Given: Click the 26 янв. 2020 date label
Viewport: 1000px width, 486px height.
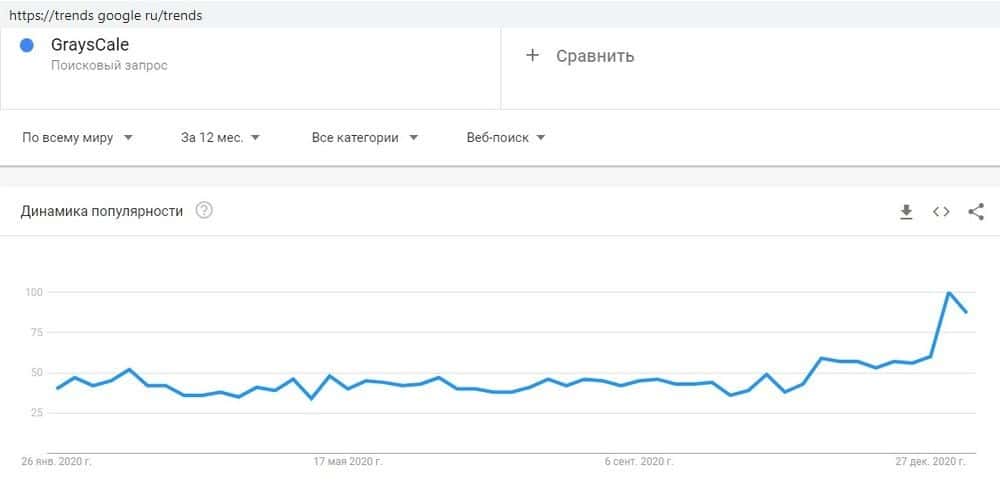Looking at the screenshot, I should coord(57,461).
